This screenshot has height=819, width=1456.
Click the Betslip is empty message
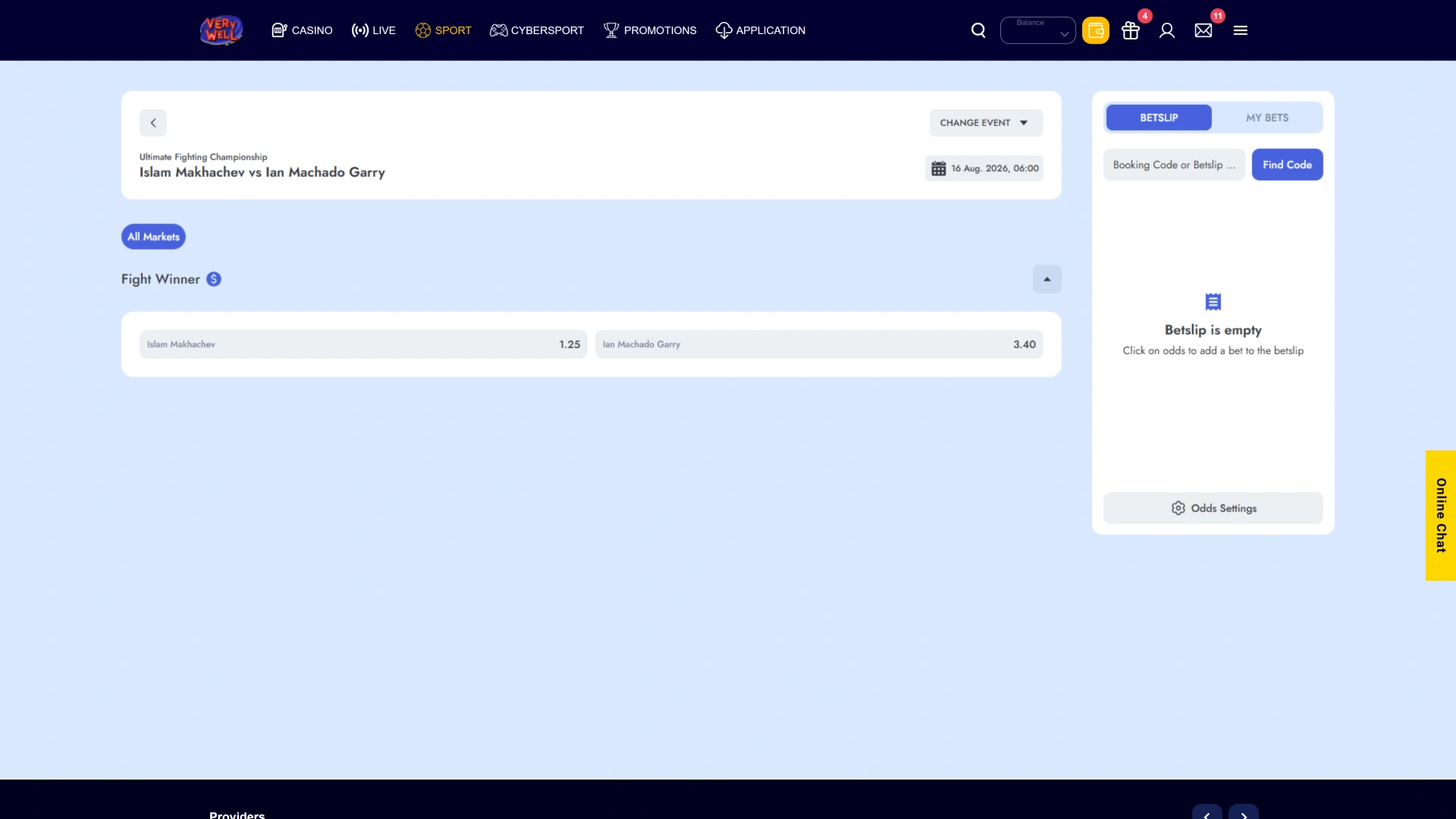pyautogui.click(x=1213, y=330)
